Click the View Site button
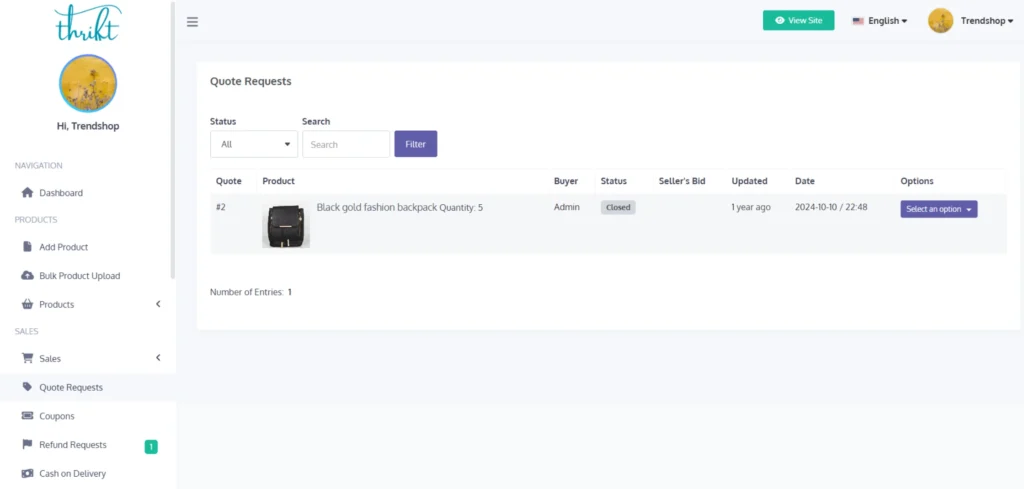 798,21
